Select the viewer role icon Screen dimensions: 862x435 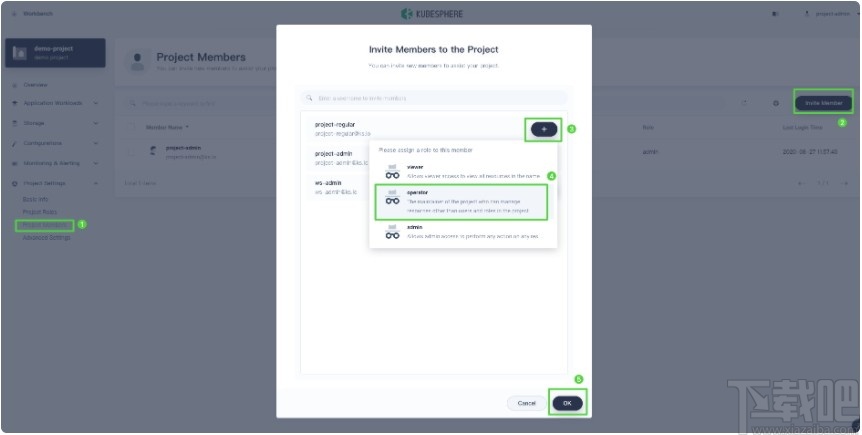click(x=392, y=171)
